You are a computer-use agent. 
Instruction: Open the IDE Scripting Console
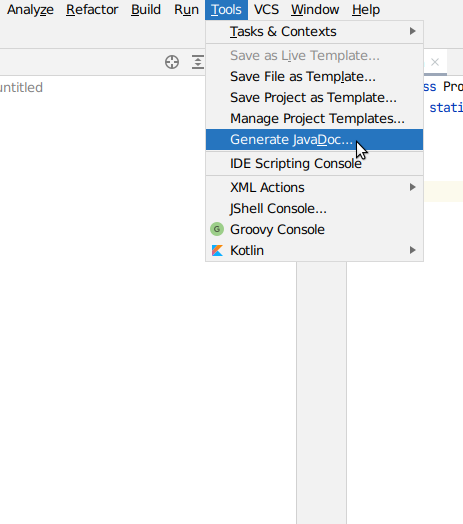tap(314, 164)
